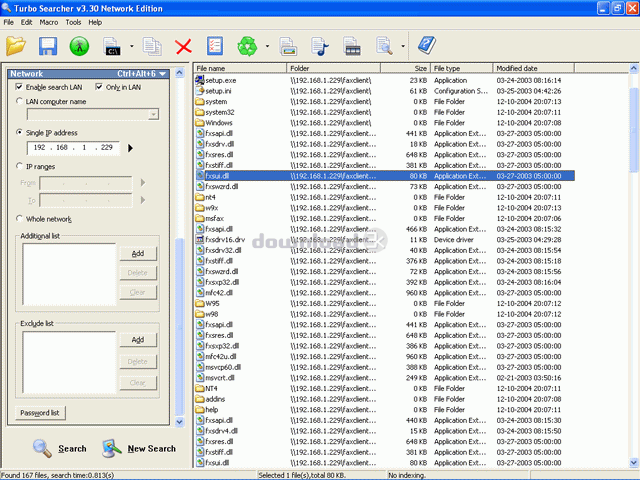Click the command prompt C:\ document icon
The height and width of the screenshot is (480, 640).
click(x=112, y=46)
